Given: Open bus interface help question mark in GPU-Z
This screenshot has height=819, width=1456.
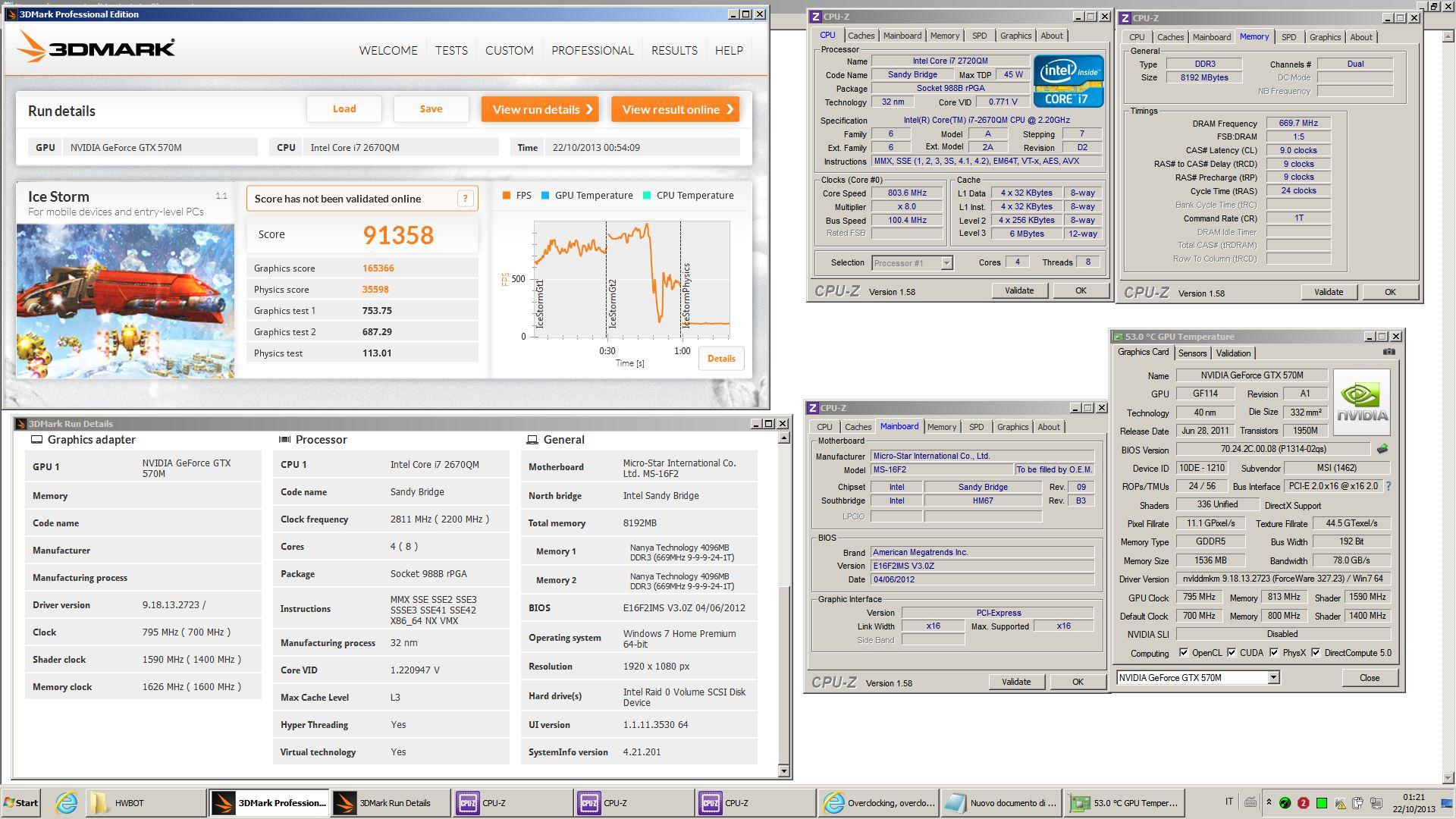Looking at the screenshot, I should click(x=1388, y=486).
